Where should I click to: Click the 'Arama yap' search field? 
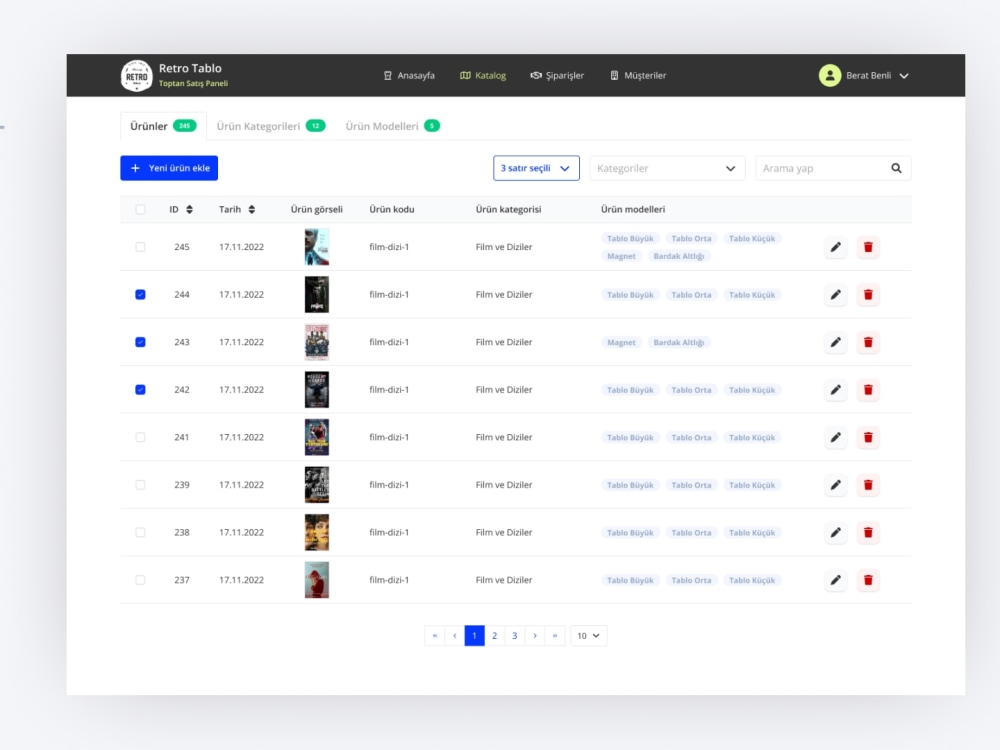pyautogui.click(x=833, y=168)
